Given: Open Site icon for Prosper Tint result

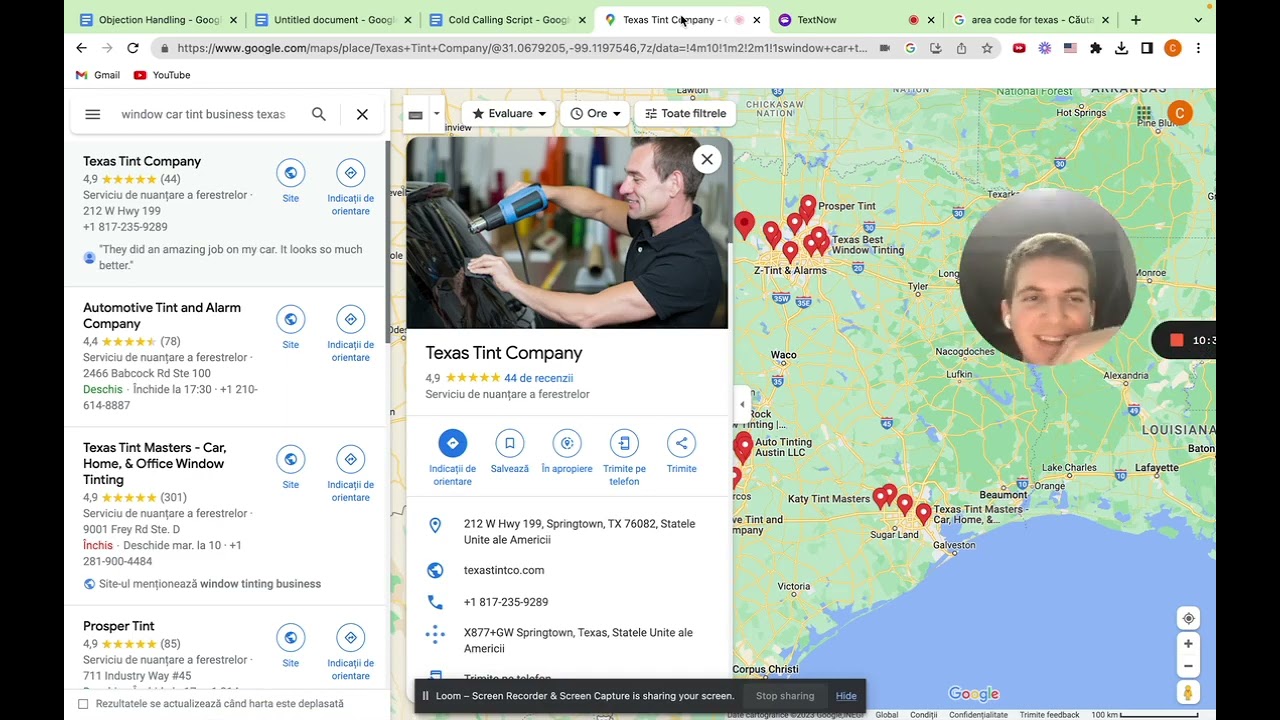Looking at the screenshot, I should (290, 638).
